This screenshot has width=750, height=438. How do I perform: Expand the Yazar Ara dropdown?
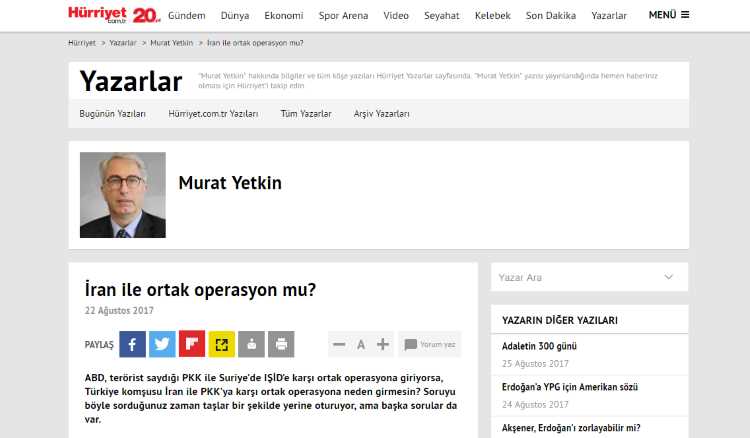coord(589,277)
